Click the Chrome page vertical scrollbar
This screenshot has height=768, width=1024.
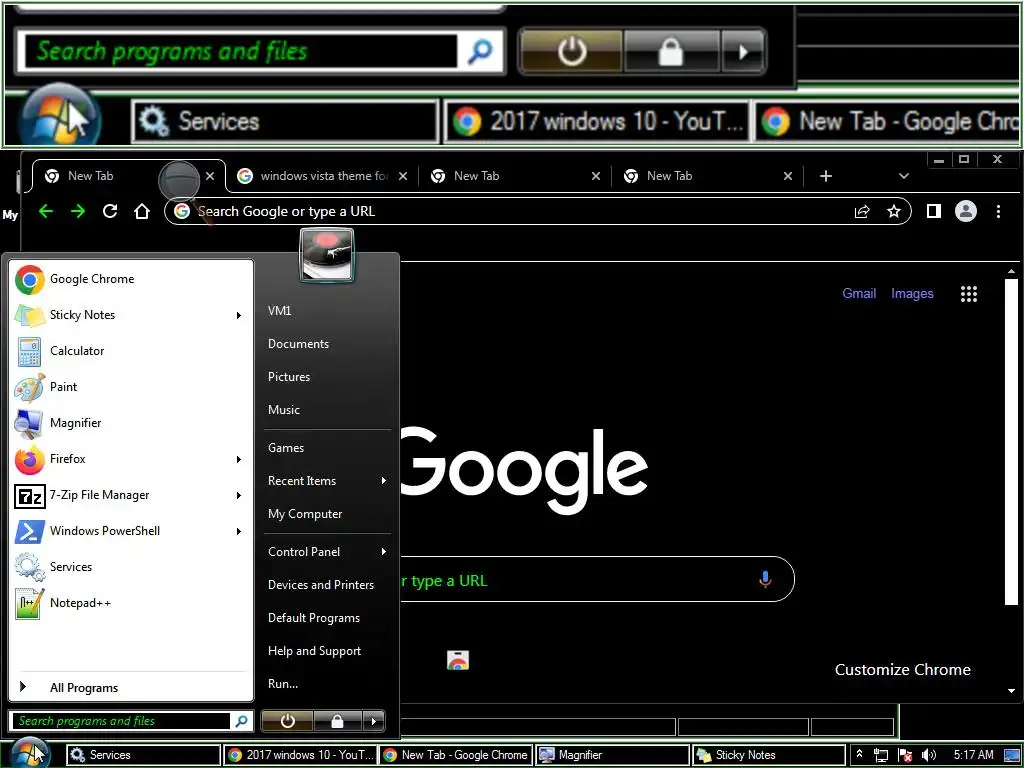point(1012,442)
